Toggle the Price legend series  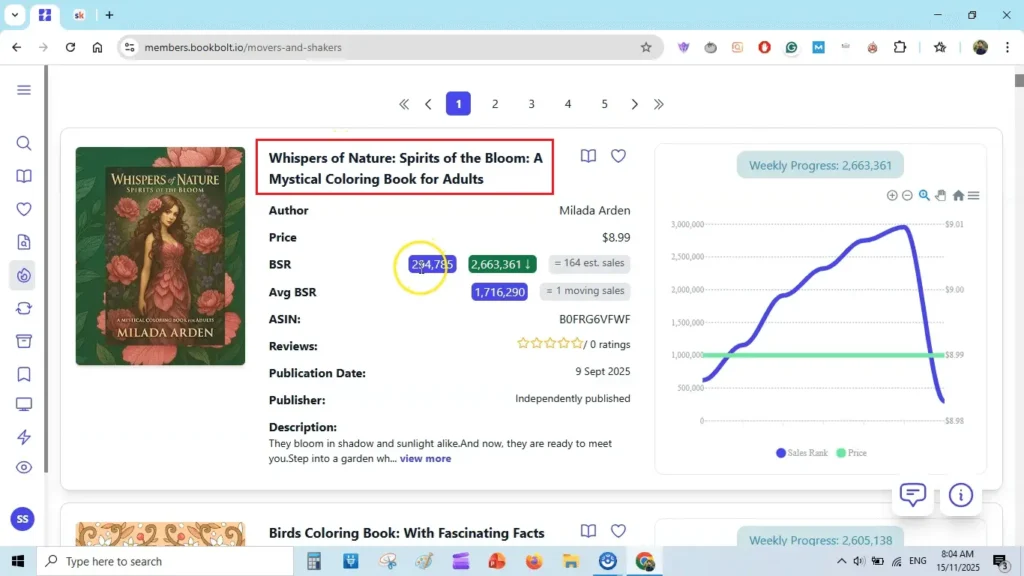pyautogui.click(x=851, y=453)
